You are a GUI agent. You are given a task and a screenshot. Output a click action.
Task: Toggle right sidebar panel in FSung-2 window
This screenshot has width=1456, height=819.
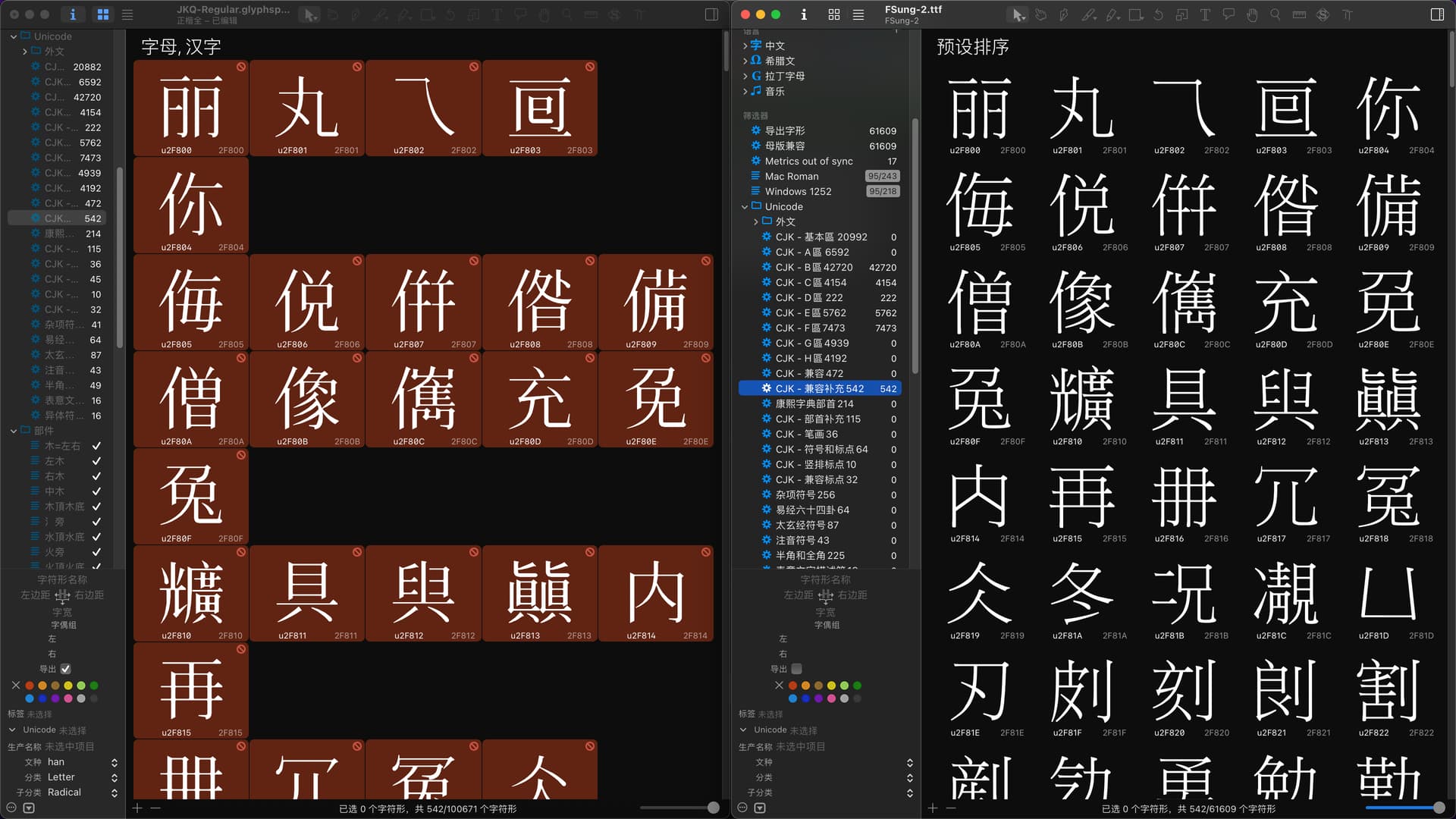[x=1437, y=14]
